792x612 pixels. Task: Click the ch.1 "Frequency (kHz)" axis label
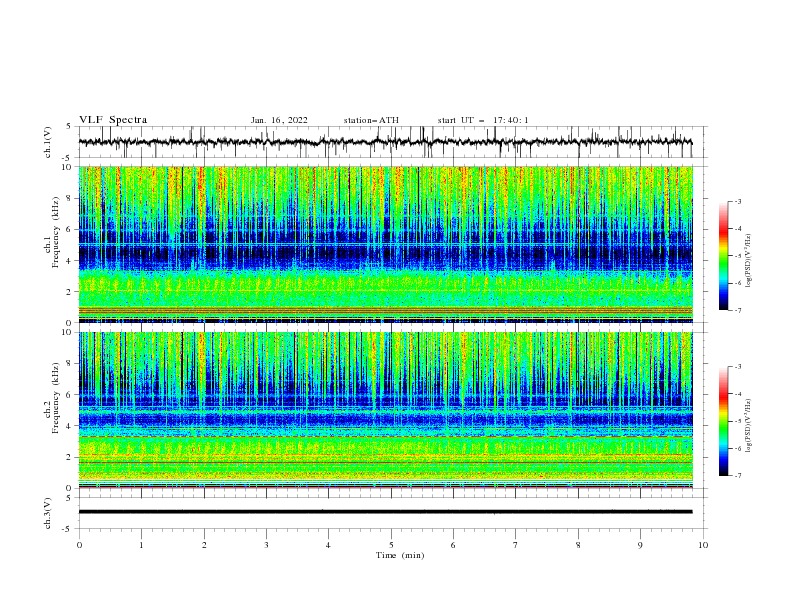tap(57, 232)
